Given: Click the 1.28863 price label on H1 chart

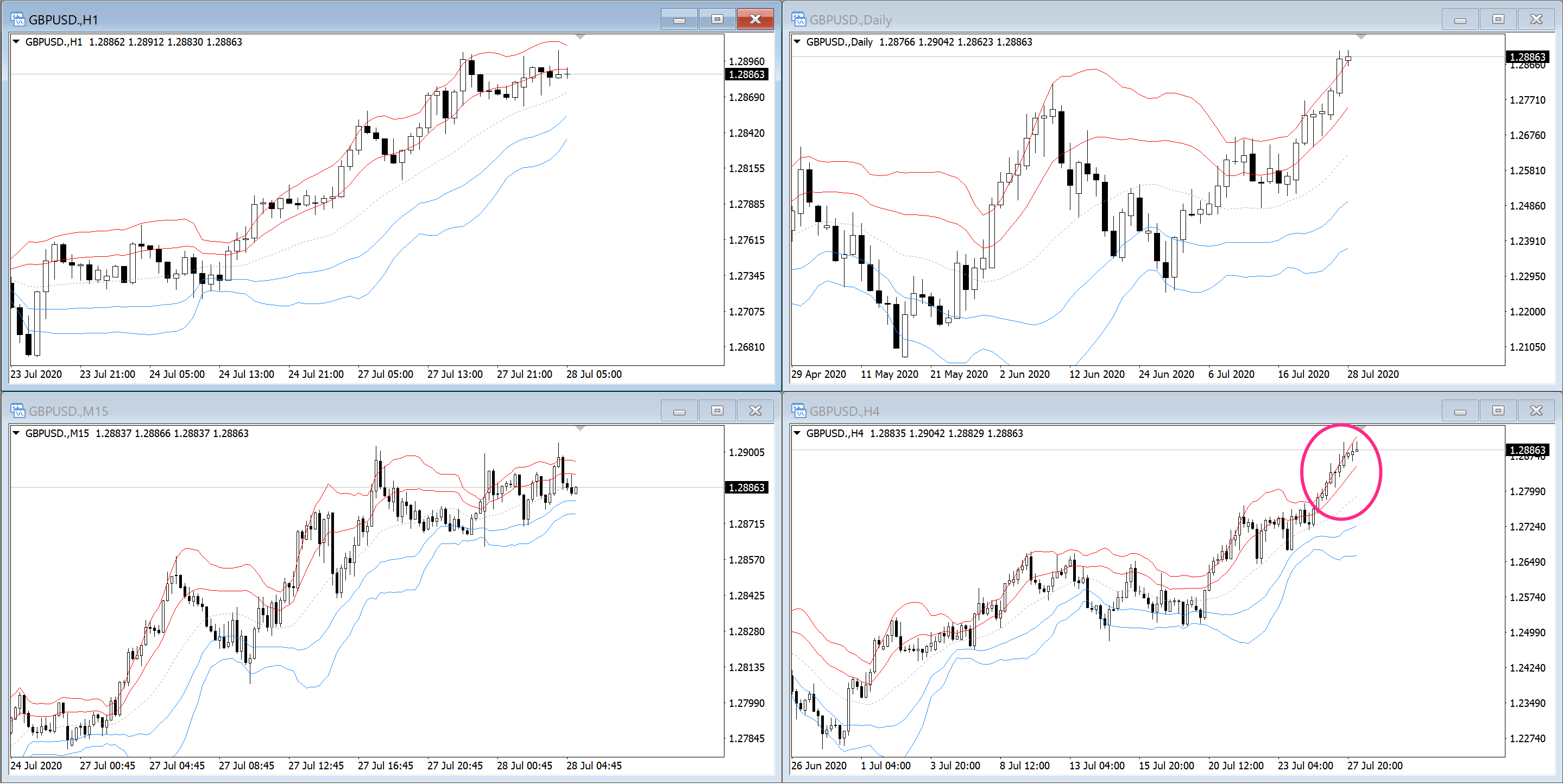Looking at the screenshot, I should click(x=746, y=74).
